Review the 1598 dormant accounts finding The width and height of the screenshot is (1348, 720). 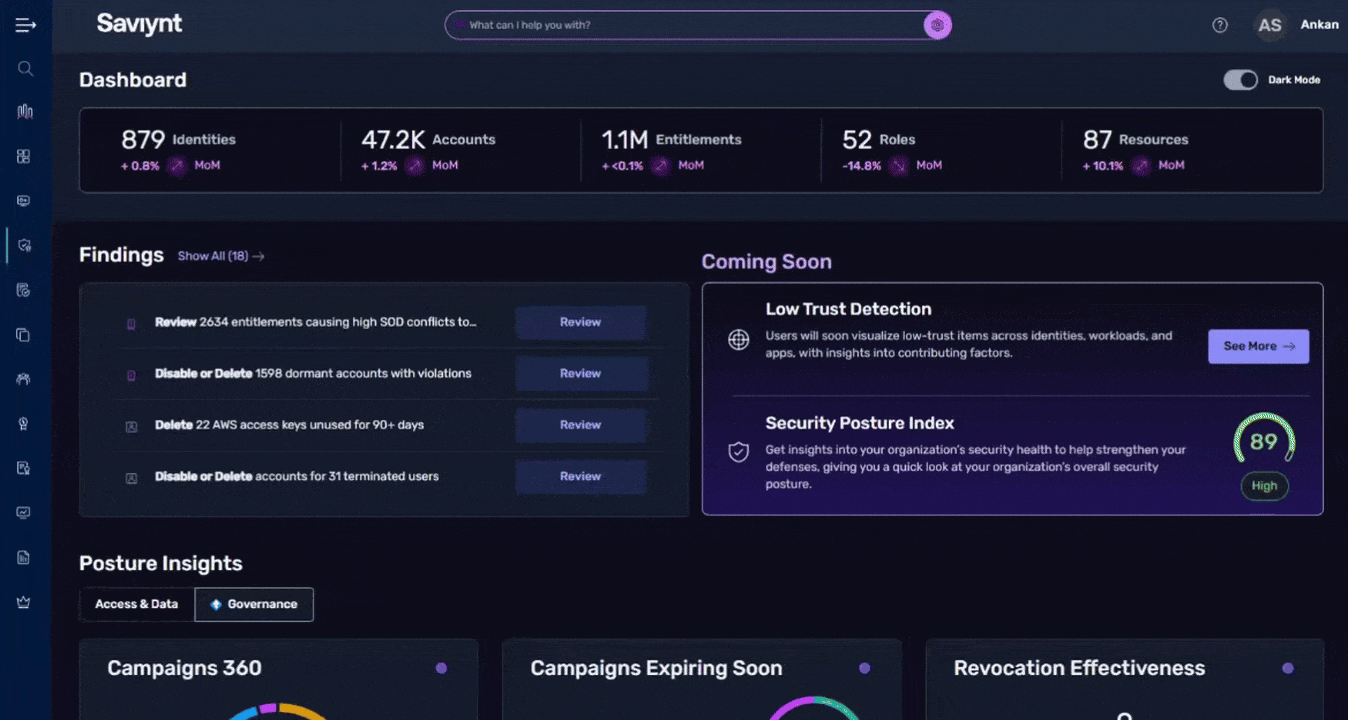tap(580, 373)
